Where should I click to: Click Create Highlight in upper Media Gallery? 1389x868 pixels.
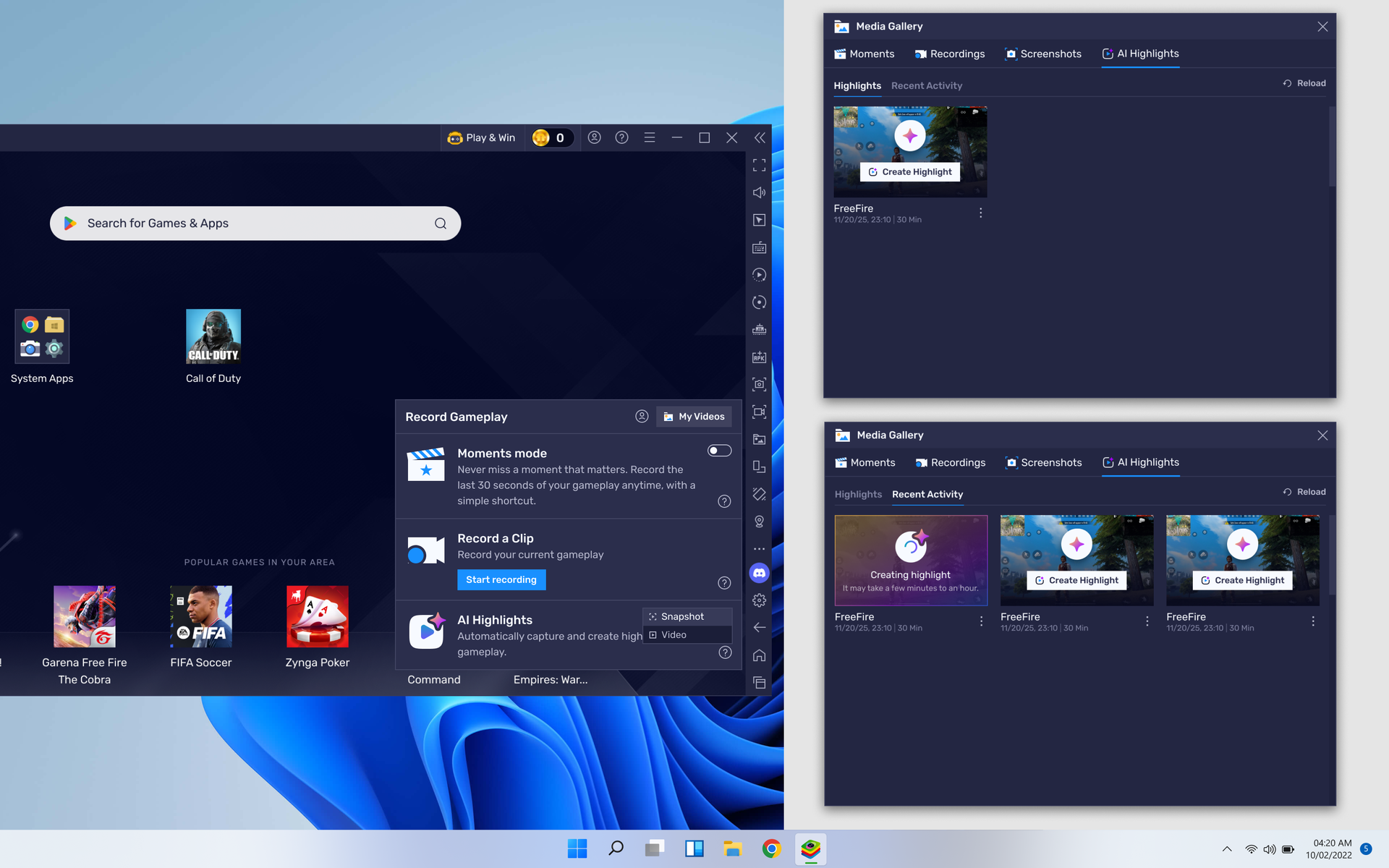910,172
